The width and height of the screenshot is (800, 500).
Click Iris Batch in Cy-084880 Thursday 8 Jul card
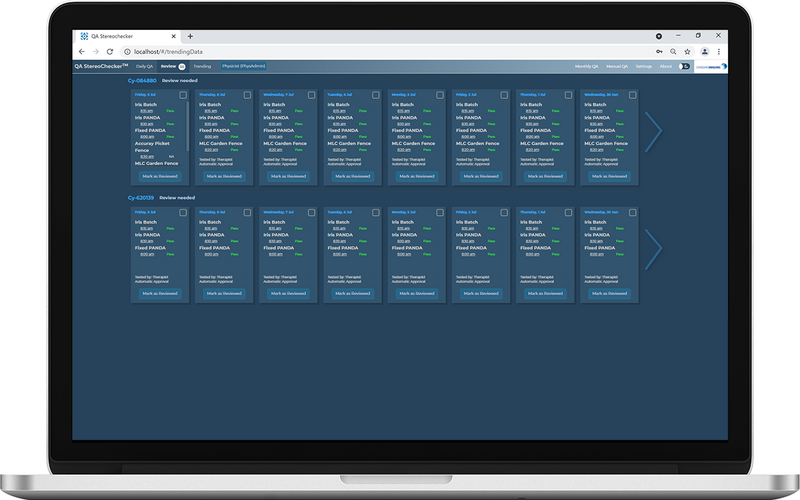pyautogui.click(x=210, y=105)
